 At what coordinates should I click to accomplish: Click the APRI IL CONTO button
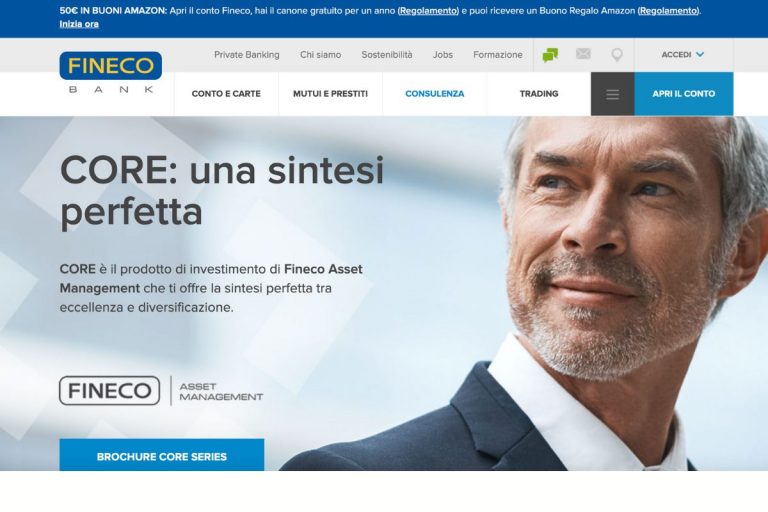[684, 94]
